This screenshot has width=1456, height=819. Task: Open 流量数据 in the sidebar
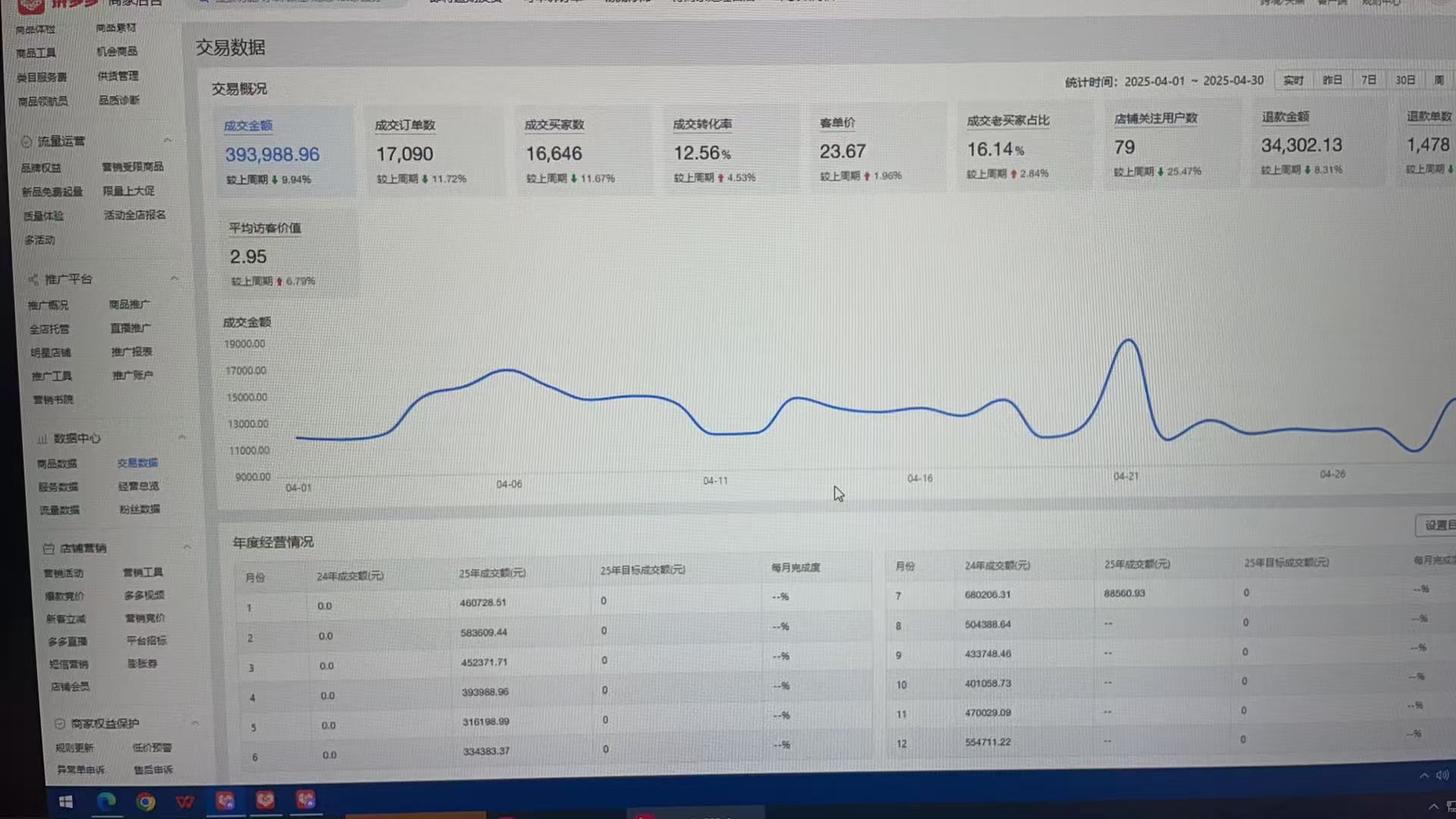[59, 510]
